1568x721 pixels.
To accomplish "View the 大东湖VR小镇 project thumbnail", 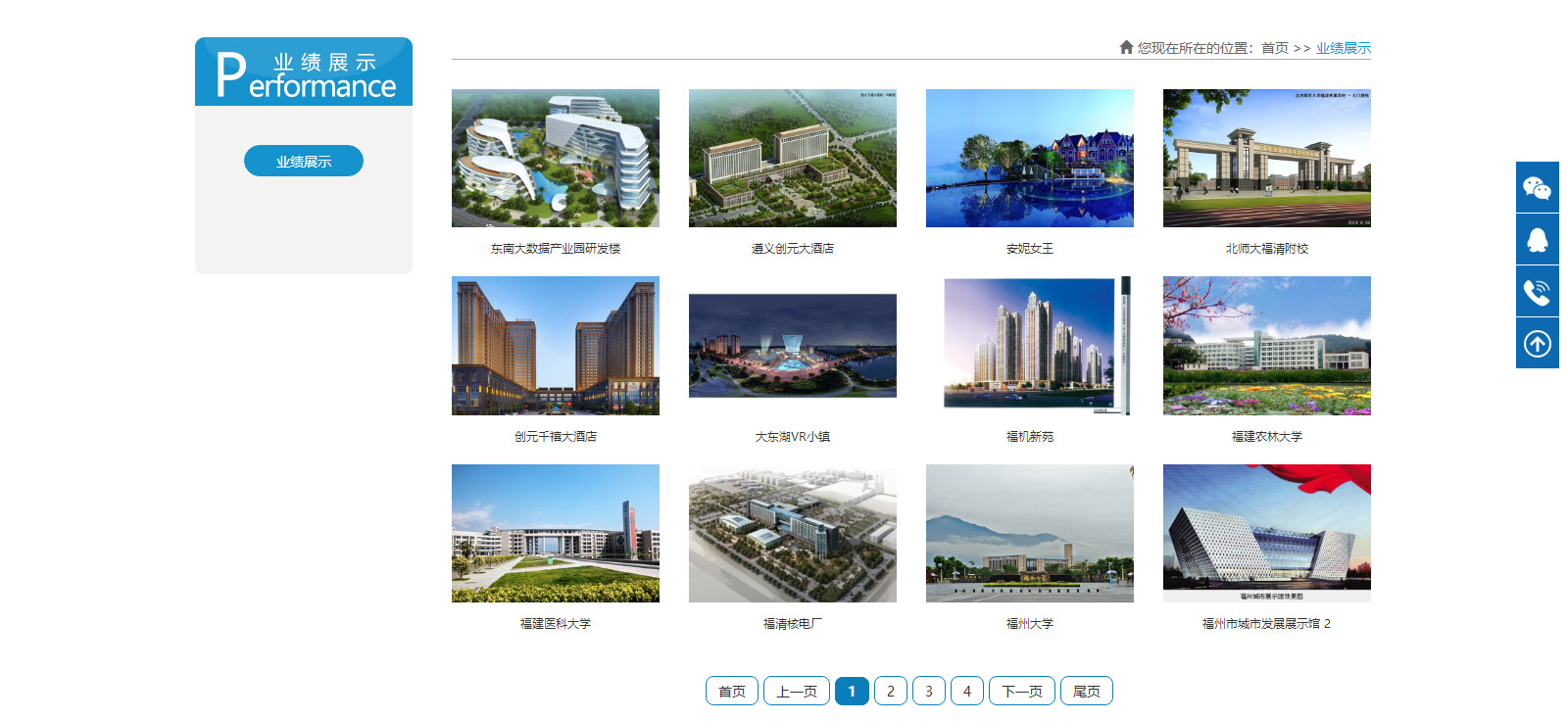I will click(x=792, y=346).
